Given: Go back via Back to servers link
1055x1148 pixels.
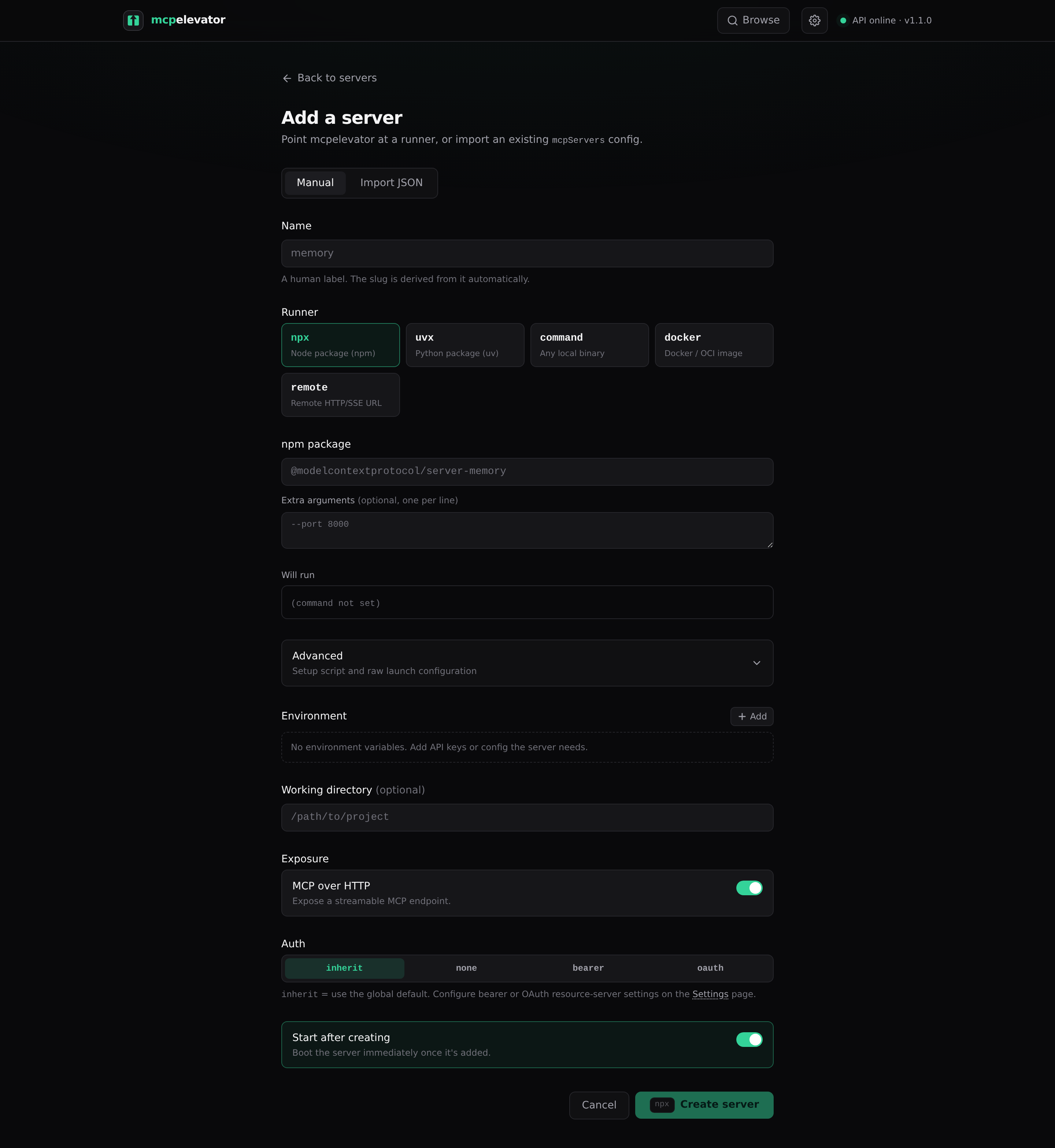Looking at the screenshot, I should (329, 78).
